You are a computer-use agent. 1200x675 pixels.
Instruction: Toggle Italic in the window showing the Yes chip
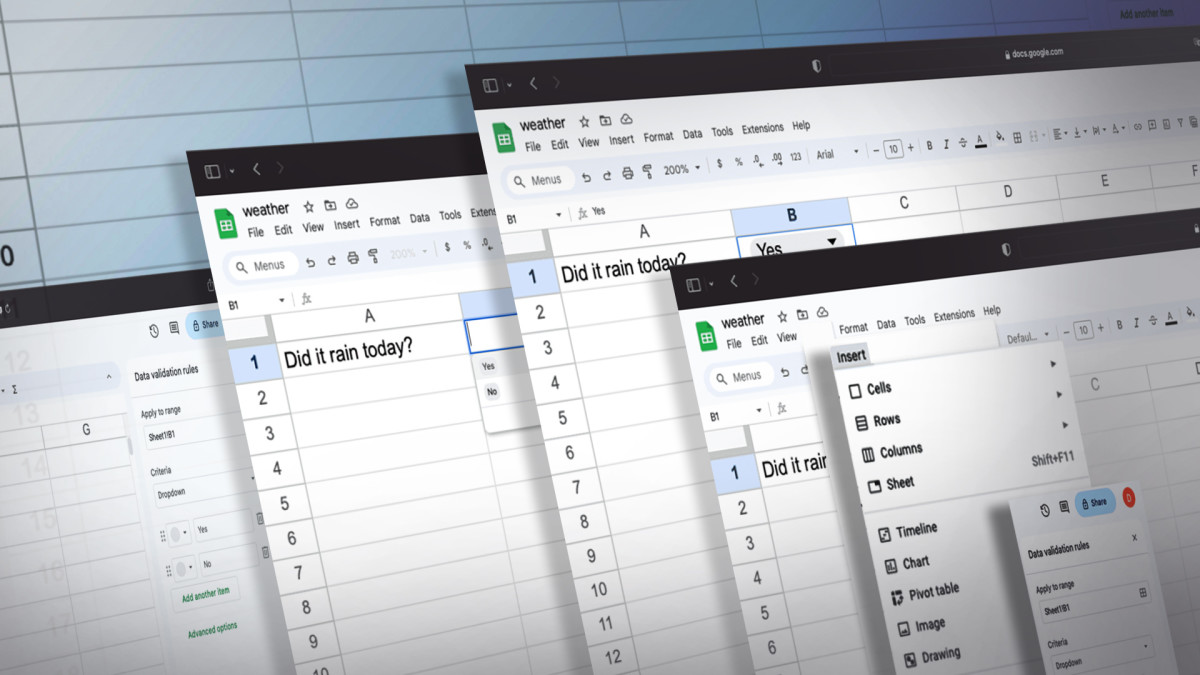(x=946, y=145)
